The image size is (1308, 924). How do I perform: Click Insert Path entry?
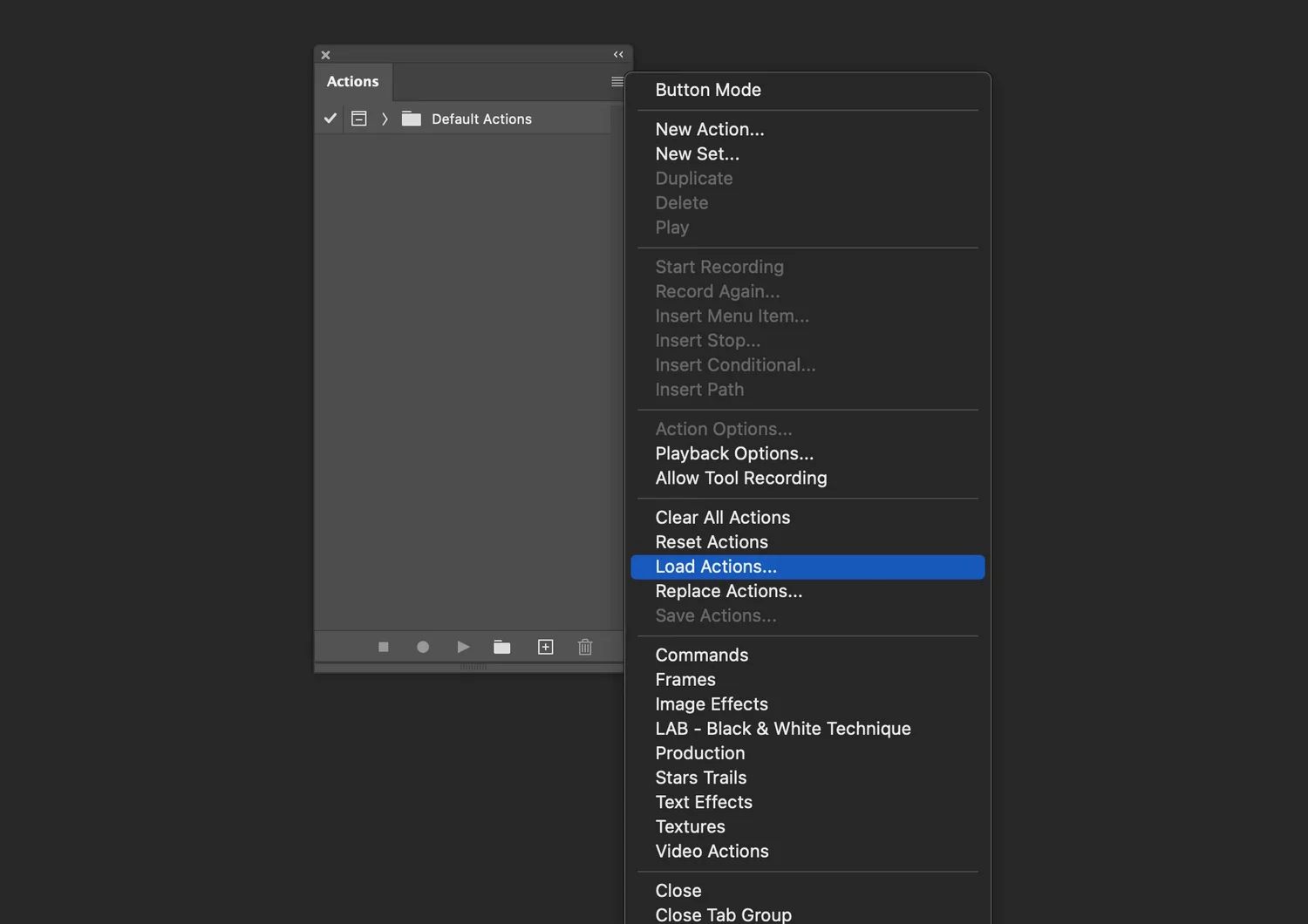807,389
